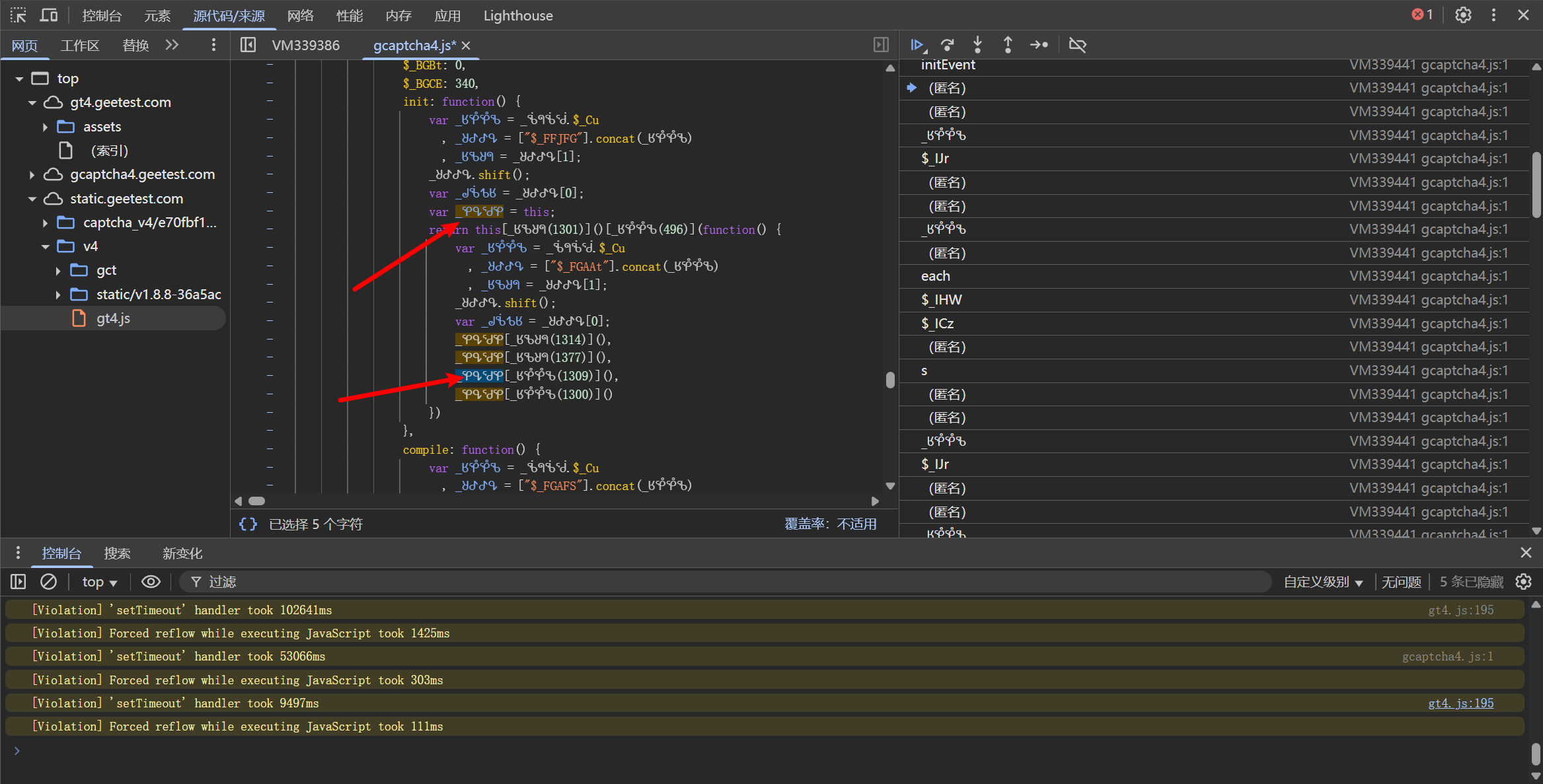Toggle the navigator sidebar panel icon
The width and height of the screenshot is (1543, 784).
[248, 45]
